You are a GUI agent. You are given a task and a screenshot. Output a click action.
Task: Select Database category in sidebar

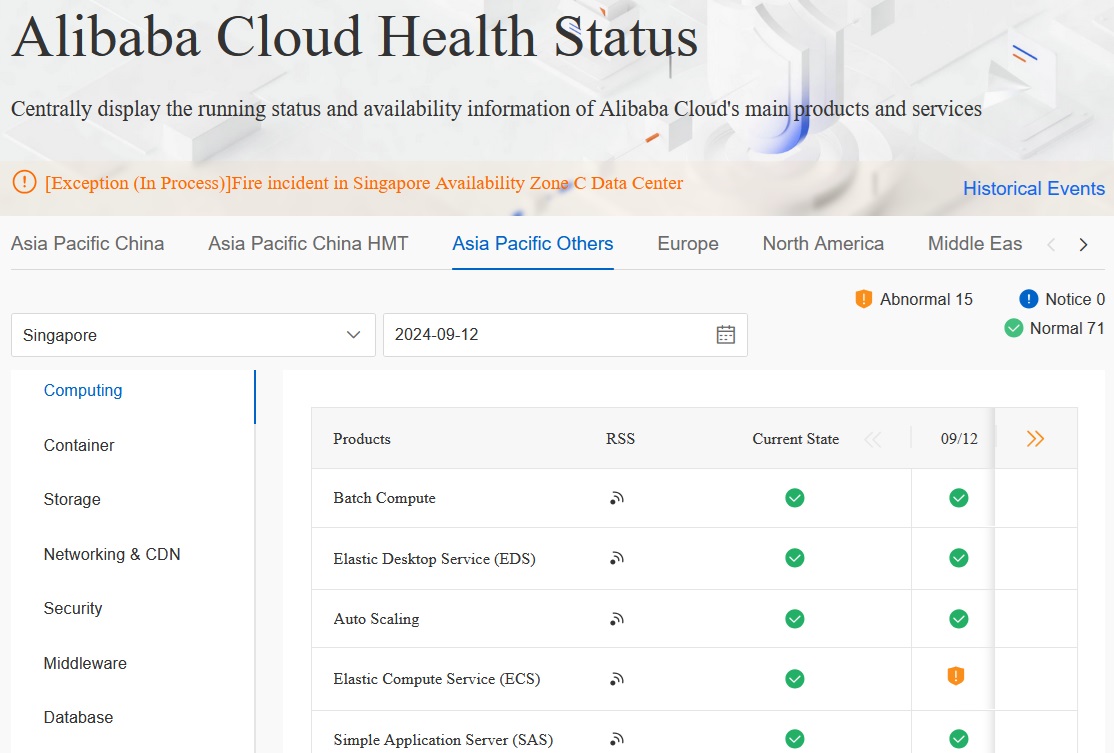point(78,717)
